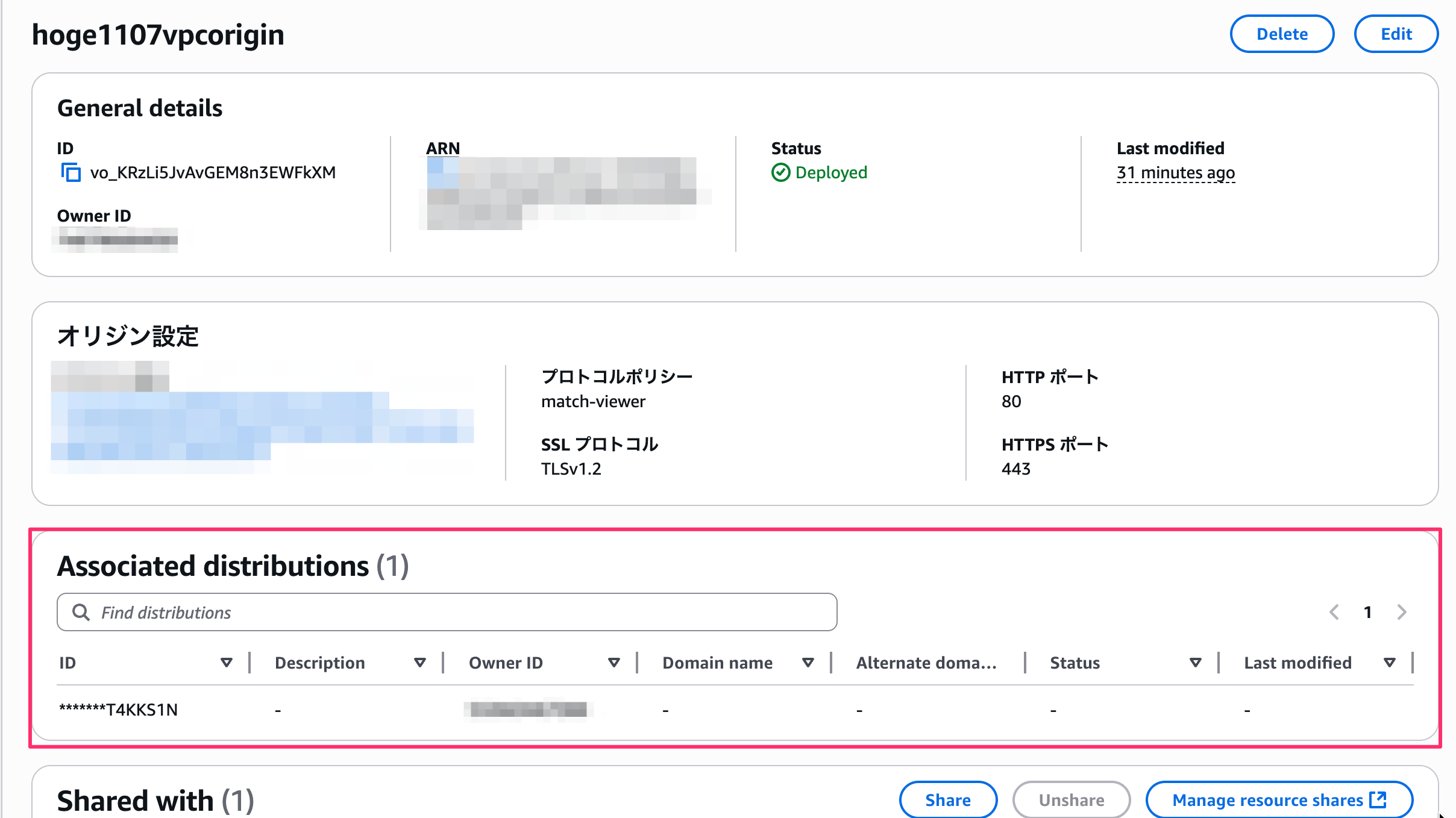Select page number 1 in pagination

1368,613
